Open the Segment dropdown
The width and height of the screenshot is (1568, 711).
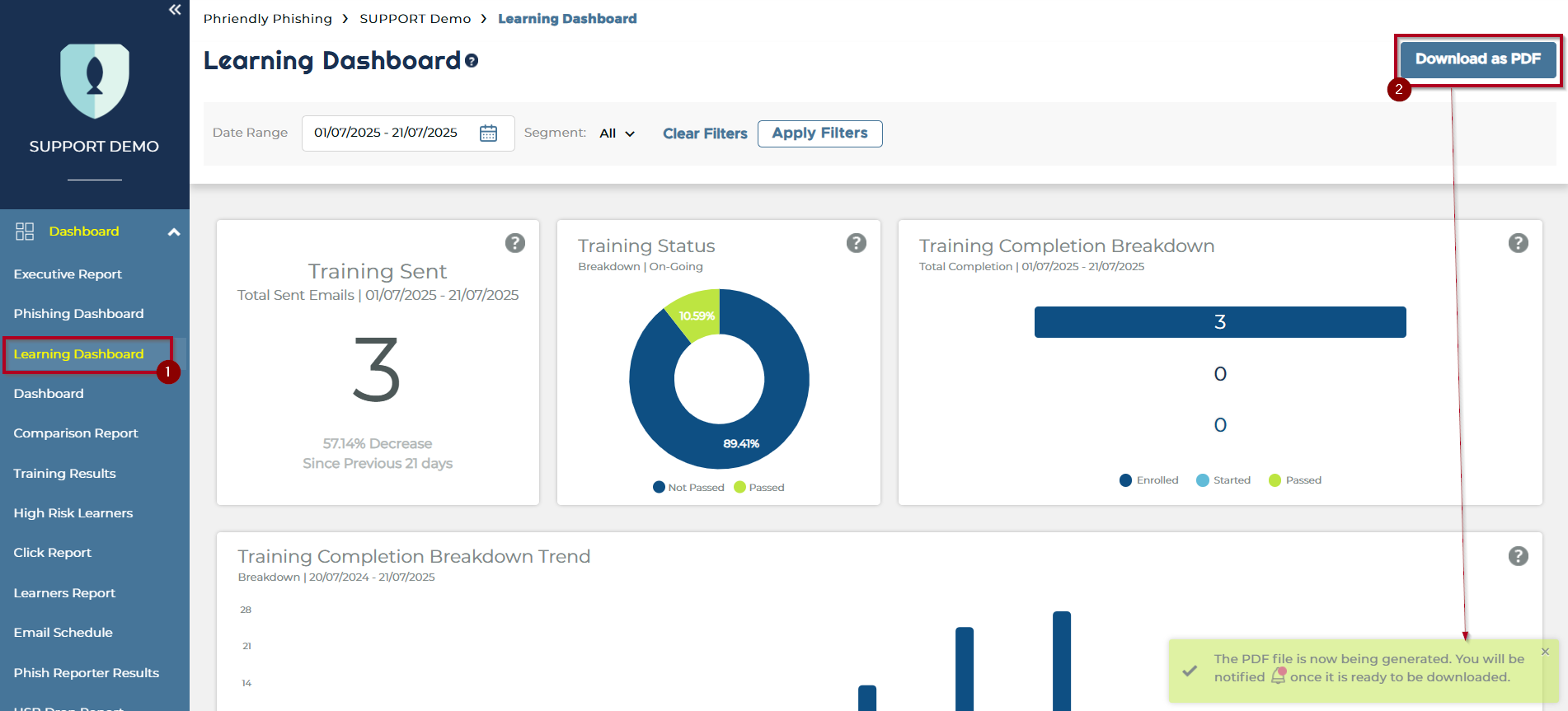(x=617, y=133)
